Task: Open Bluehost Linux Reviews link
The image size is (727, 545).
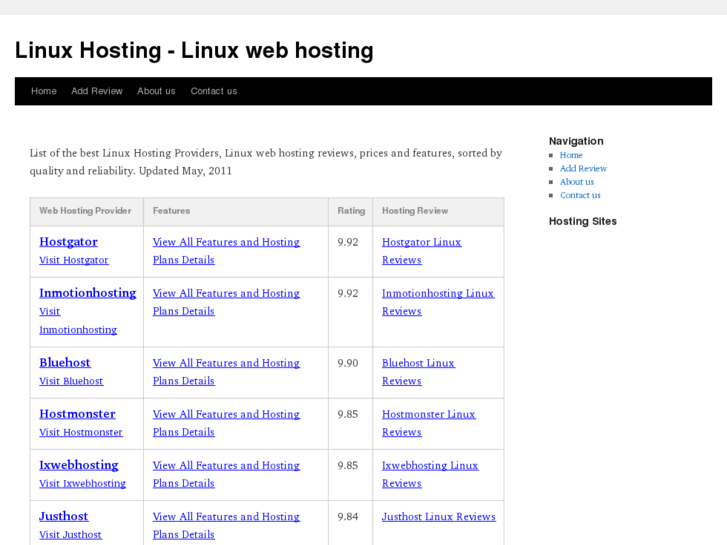Action: (418, 372)
